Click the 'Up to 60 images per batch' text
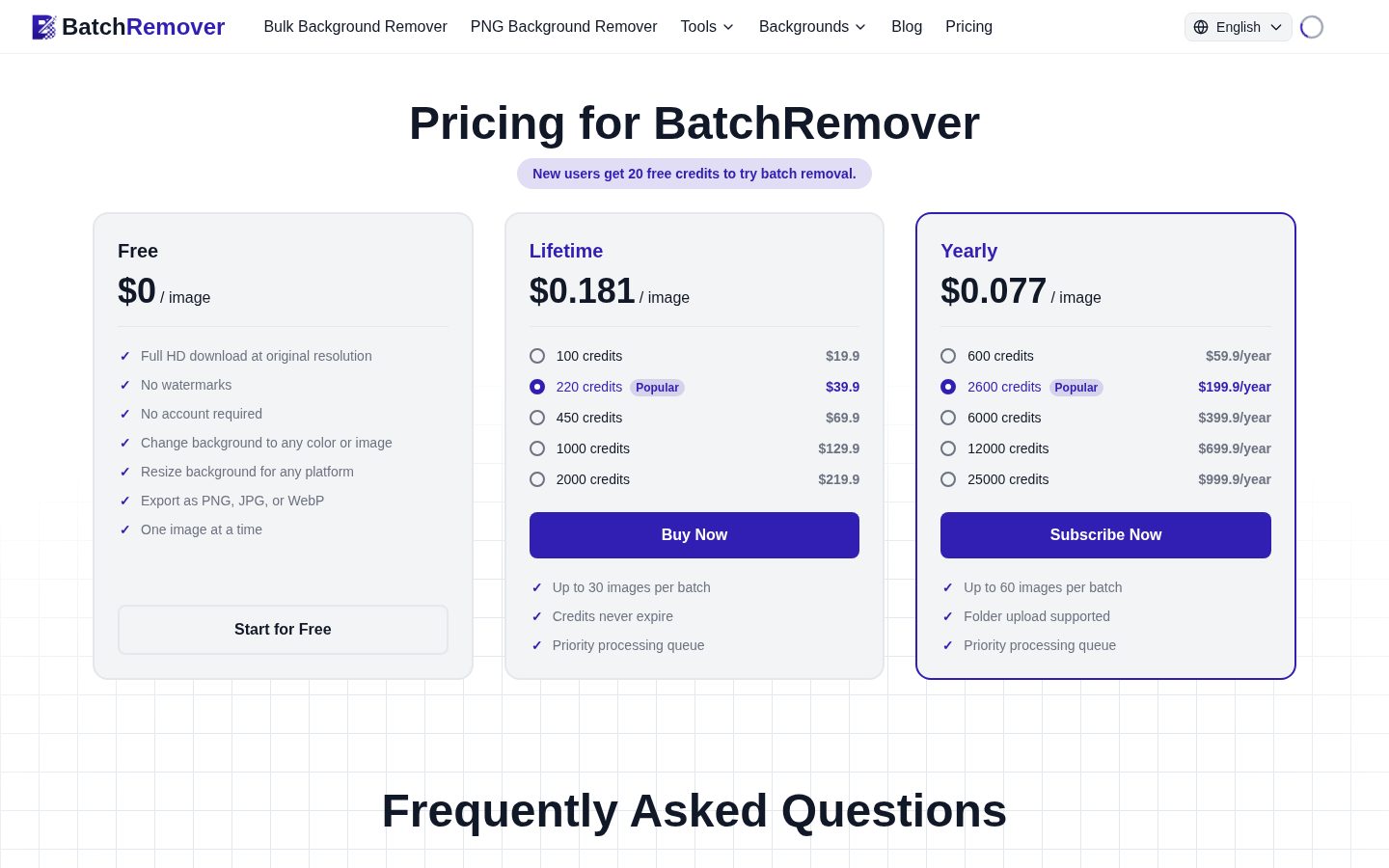The image size is (1389, 868). [1043, 587]
